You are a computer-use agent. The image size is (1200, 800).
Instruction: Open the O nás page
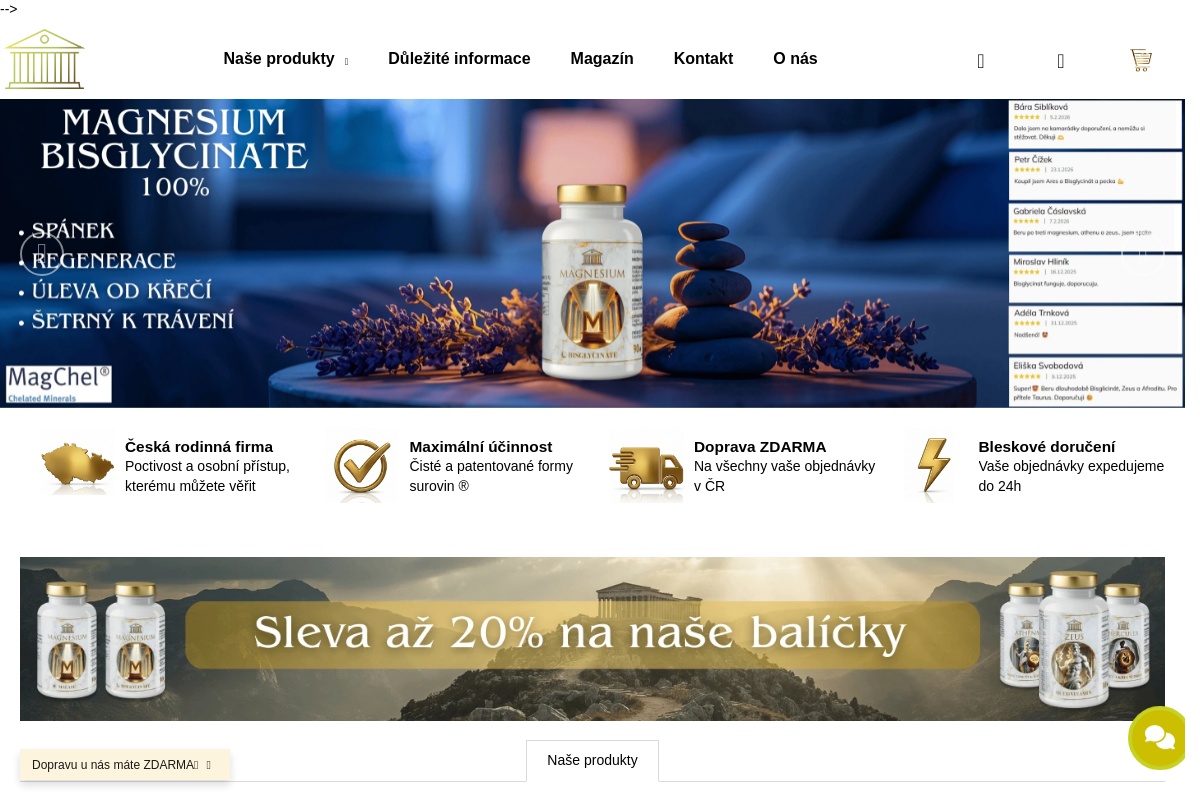pos(795,59)
